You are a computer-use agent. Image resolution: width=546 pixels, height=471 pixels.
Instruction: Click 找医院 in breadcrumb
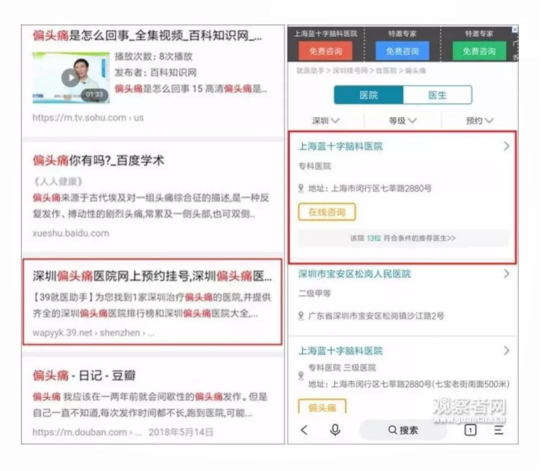[x=386, y=71]
